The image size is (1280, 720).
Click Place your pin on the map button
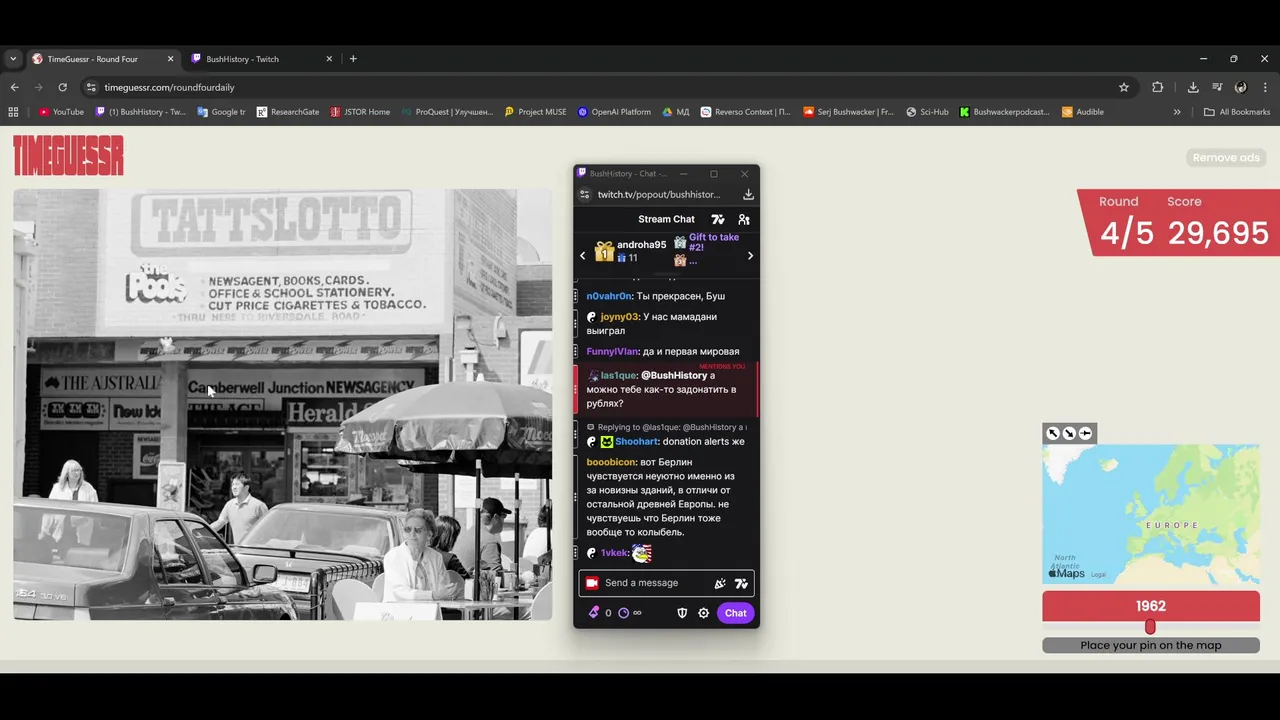1151,645
